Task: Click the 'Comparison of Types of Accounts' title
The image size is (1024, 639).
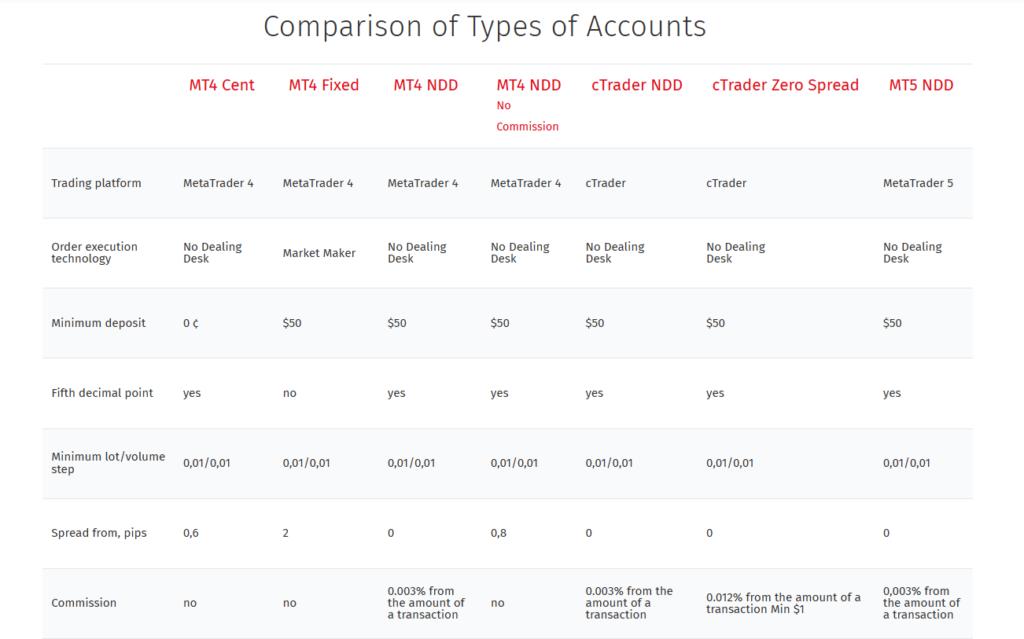Action: pyautogui.click(x=485, y=27)
